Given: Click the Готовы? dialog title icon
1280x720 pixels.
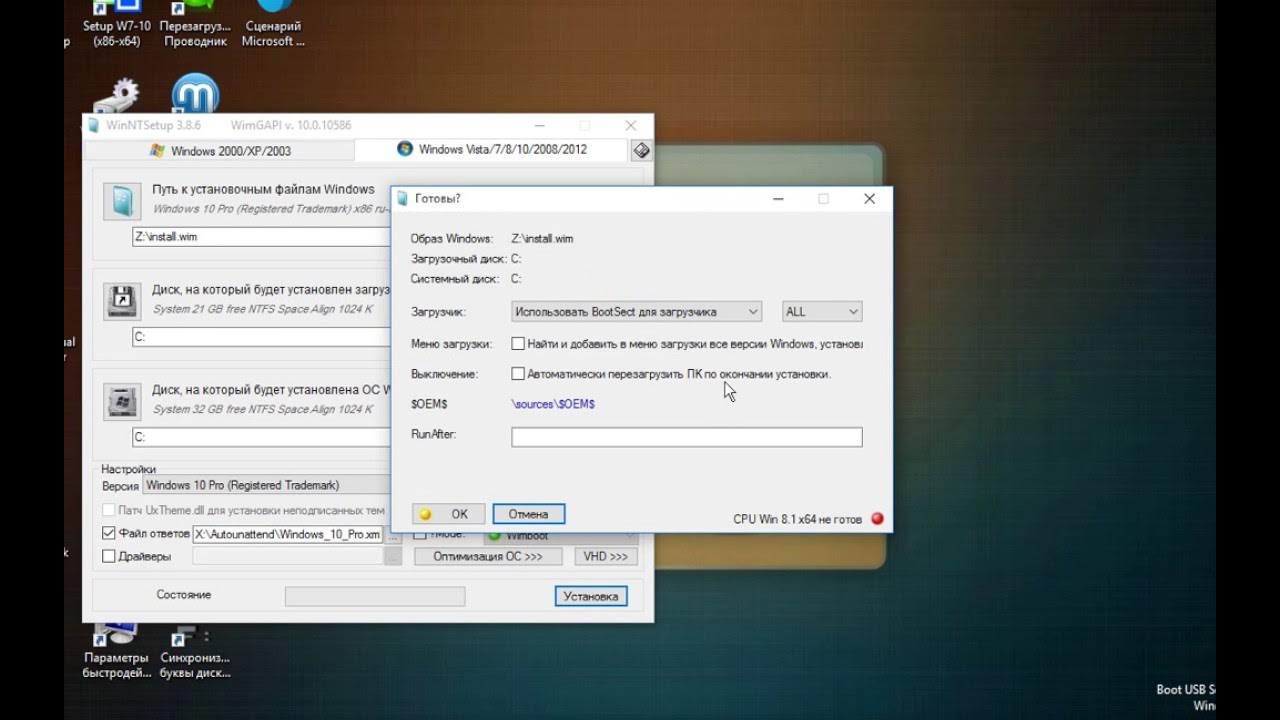Looking at the screenshot, I should pyautogui.click(x=403, y=199).
